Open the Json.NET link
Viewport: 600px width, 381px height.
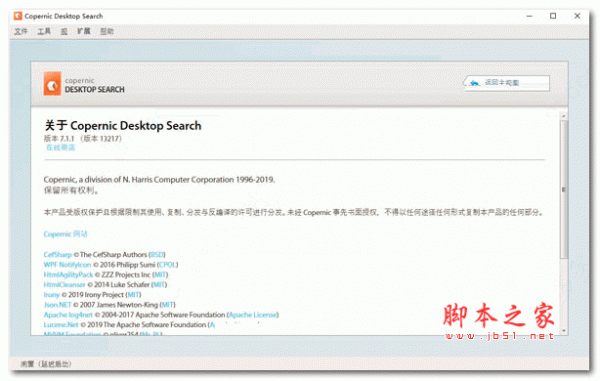point(57,304)
